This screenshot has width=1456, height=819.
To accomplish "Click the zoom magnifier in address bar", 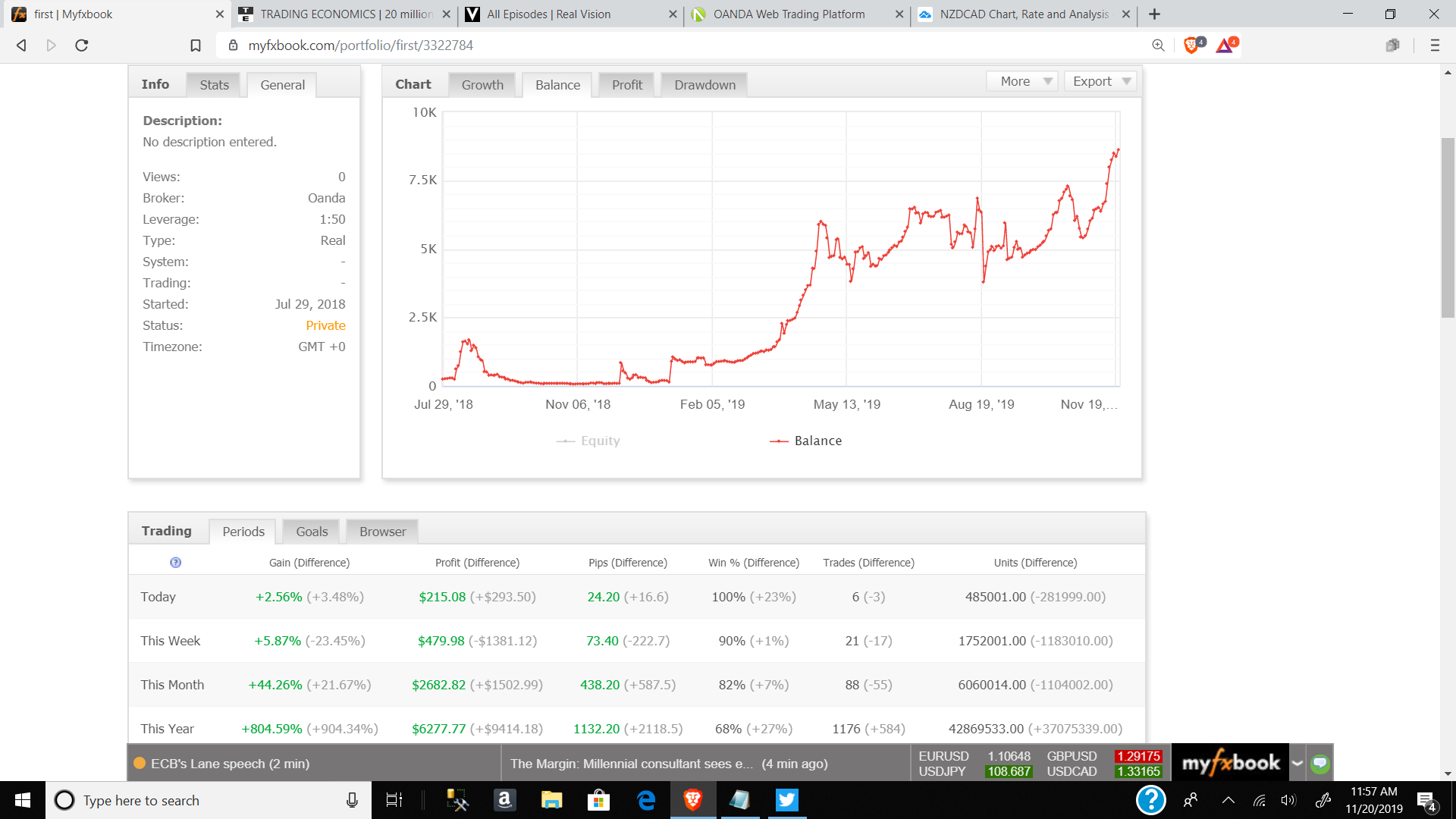I will click(1158, 45).
